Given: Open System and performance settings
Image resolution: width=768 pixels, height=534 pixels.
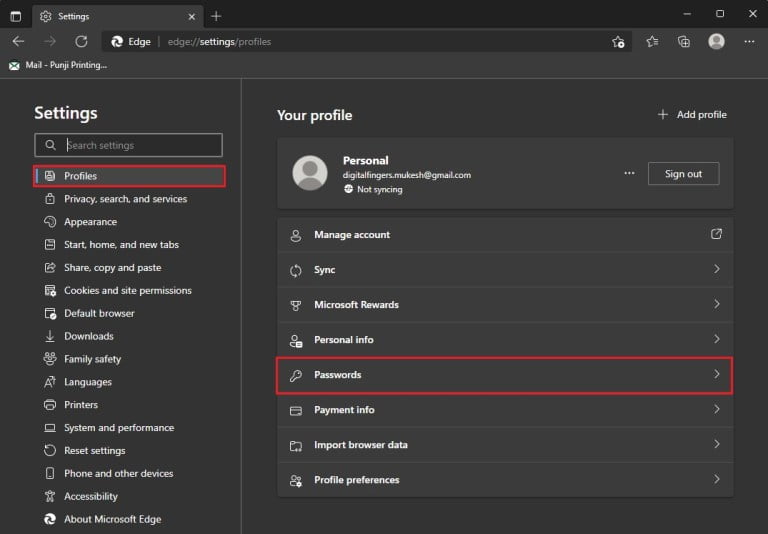Looking at the screenshot, I should tap(109, 428).
